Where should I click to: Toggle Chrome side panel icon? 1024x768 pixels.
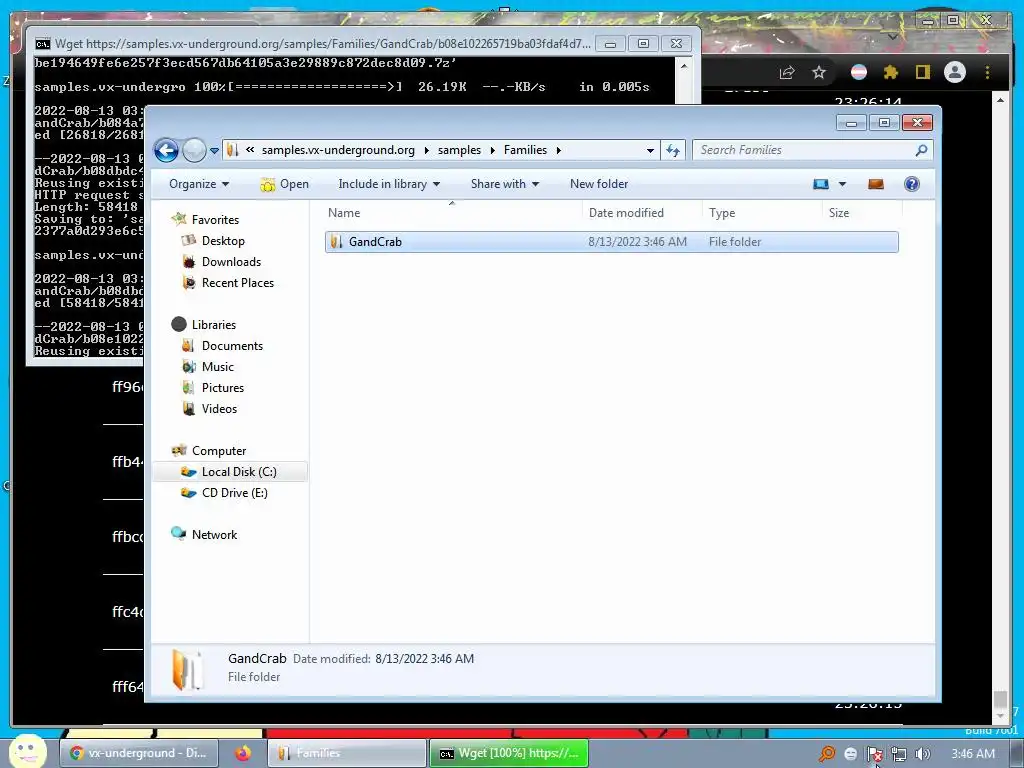coord(923,72)
